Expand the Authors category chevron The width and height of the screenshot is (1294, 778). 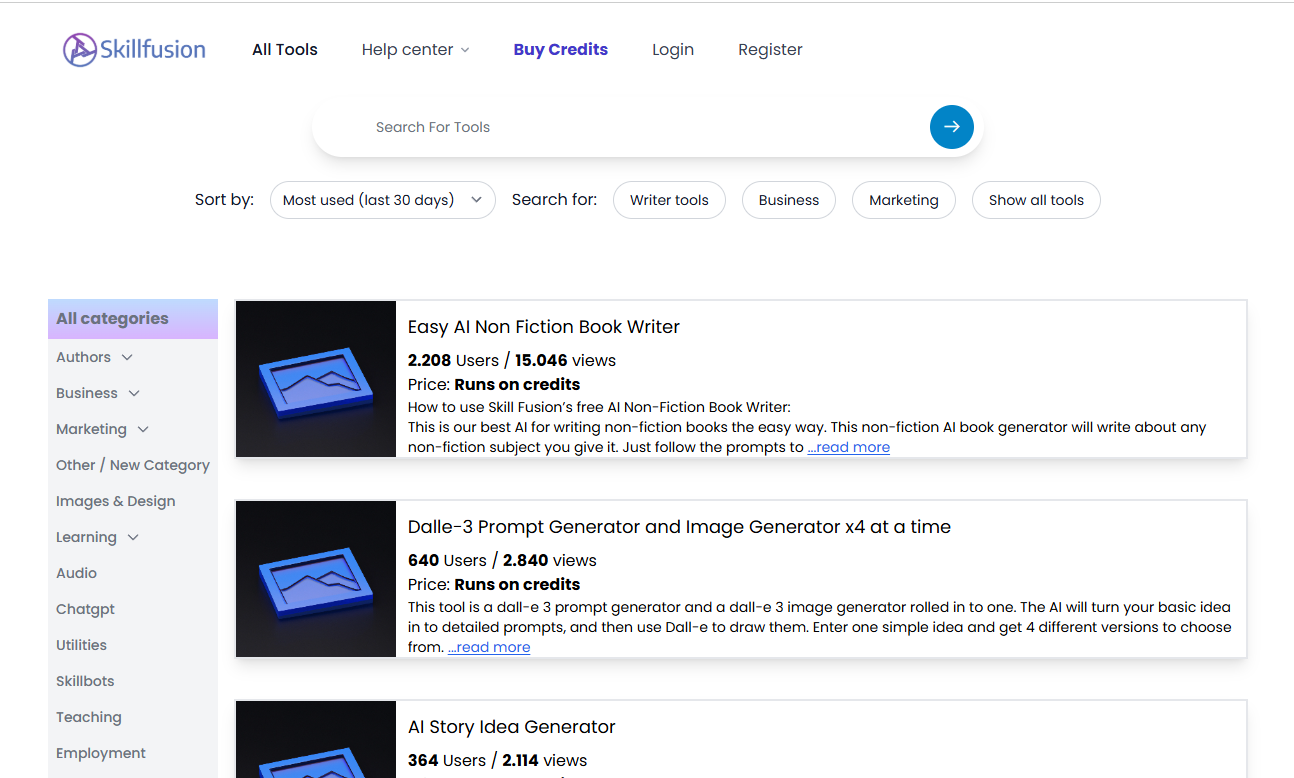click(127, 358)
